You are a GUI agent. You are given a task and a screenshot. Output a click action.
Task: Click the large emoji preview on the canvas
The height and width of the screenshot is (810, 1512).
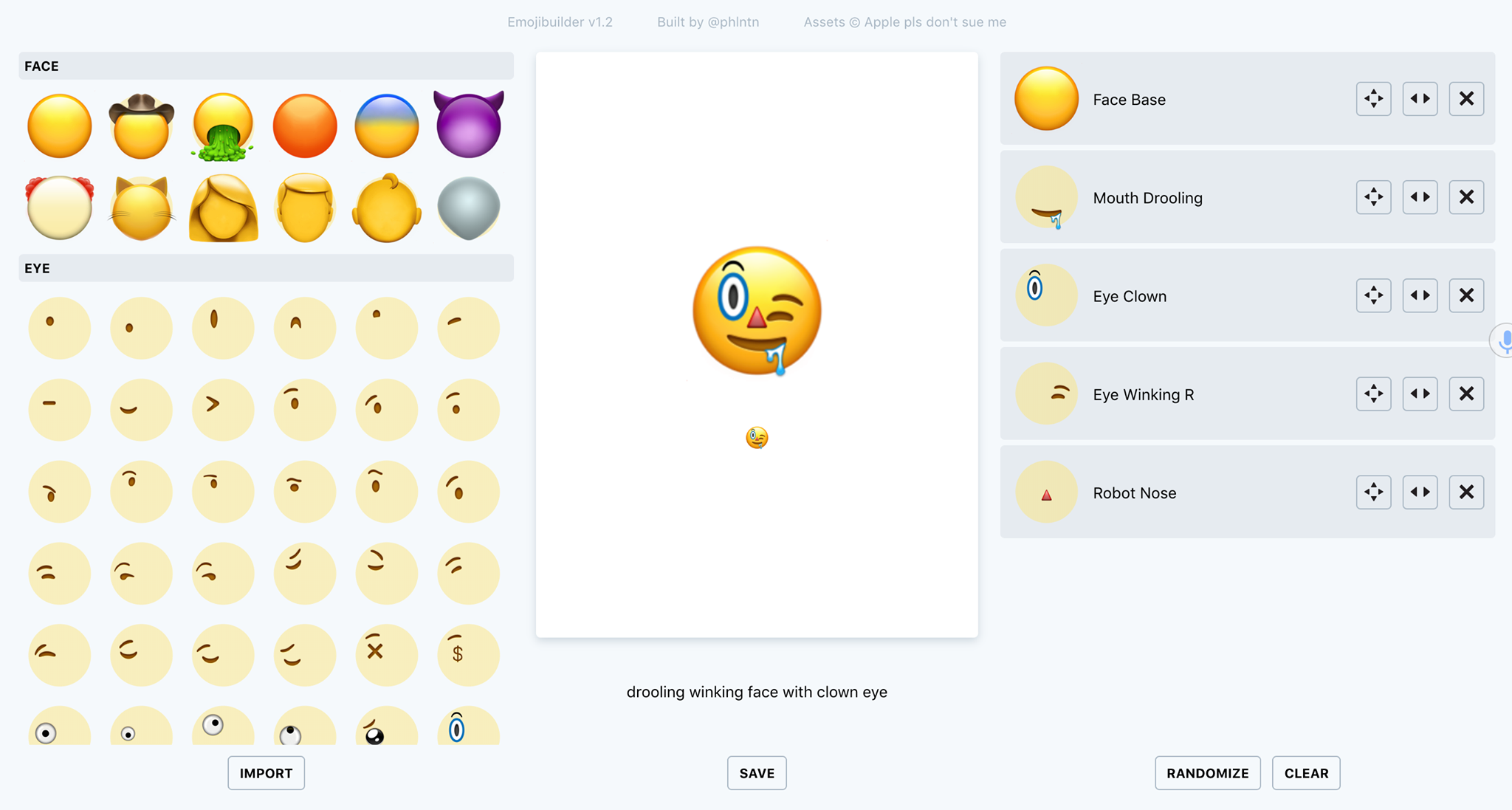click(757, 311)
